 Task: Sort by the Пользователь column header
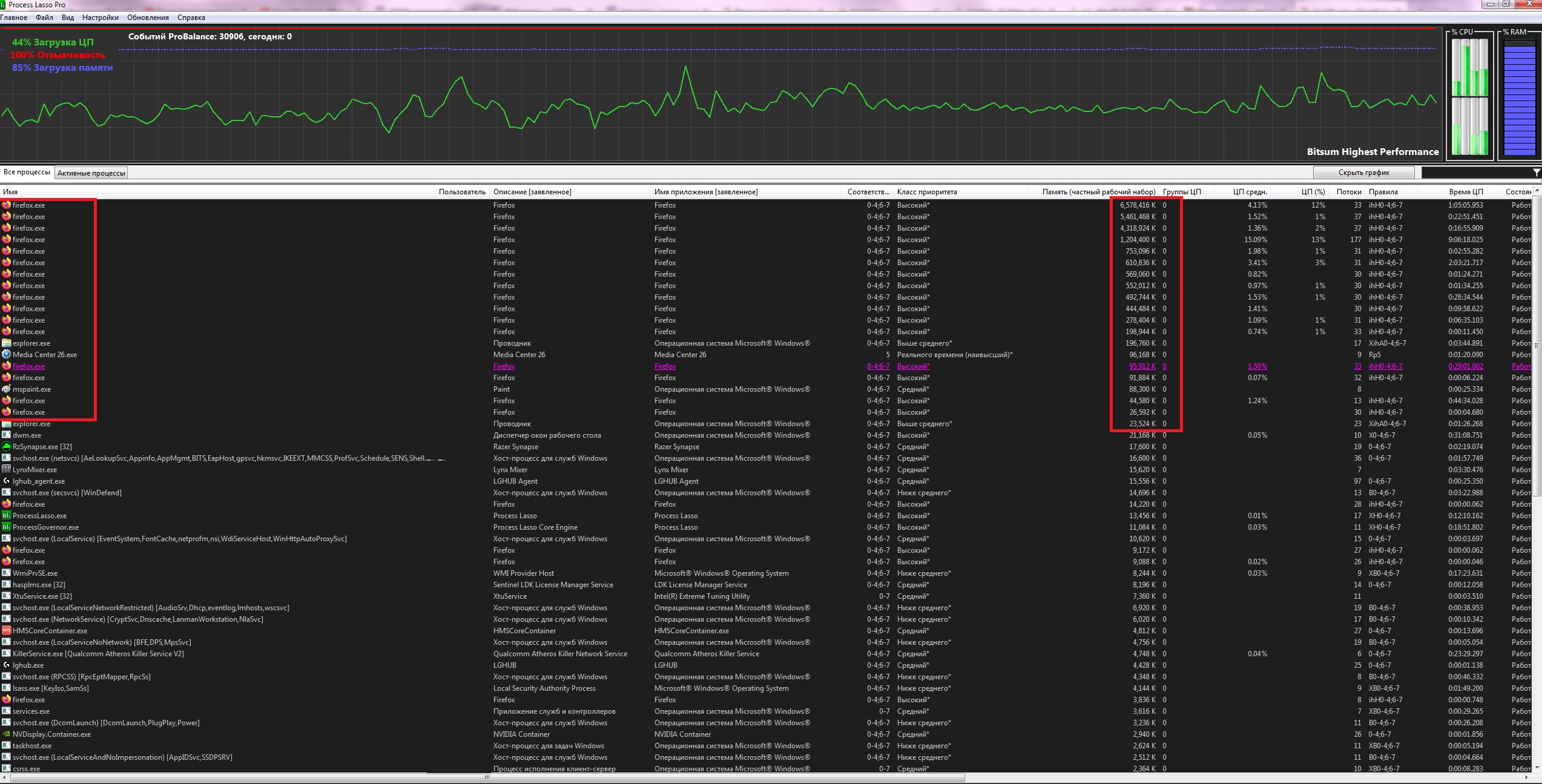click(x=463, y=192)
